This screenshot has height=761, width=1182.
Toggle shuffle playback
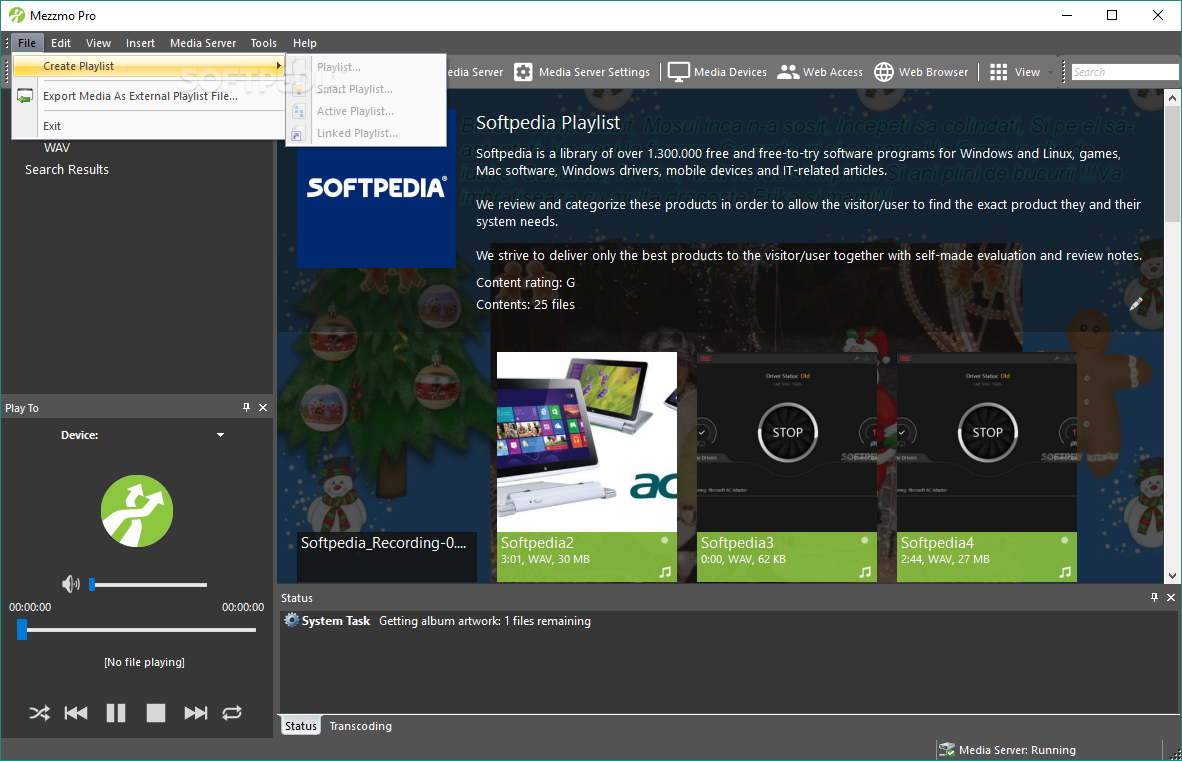point(39,713)
